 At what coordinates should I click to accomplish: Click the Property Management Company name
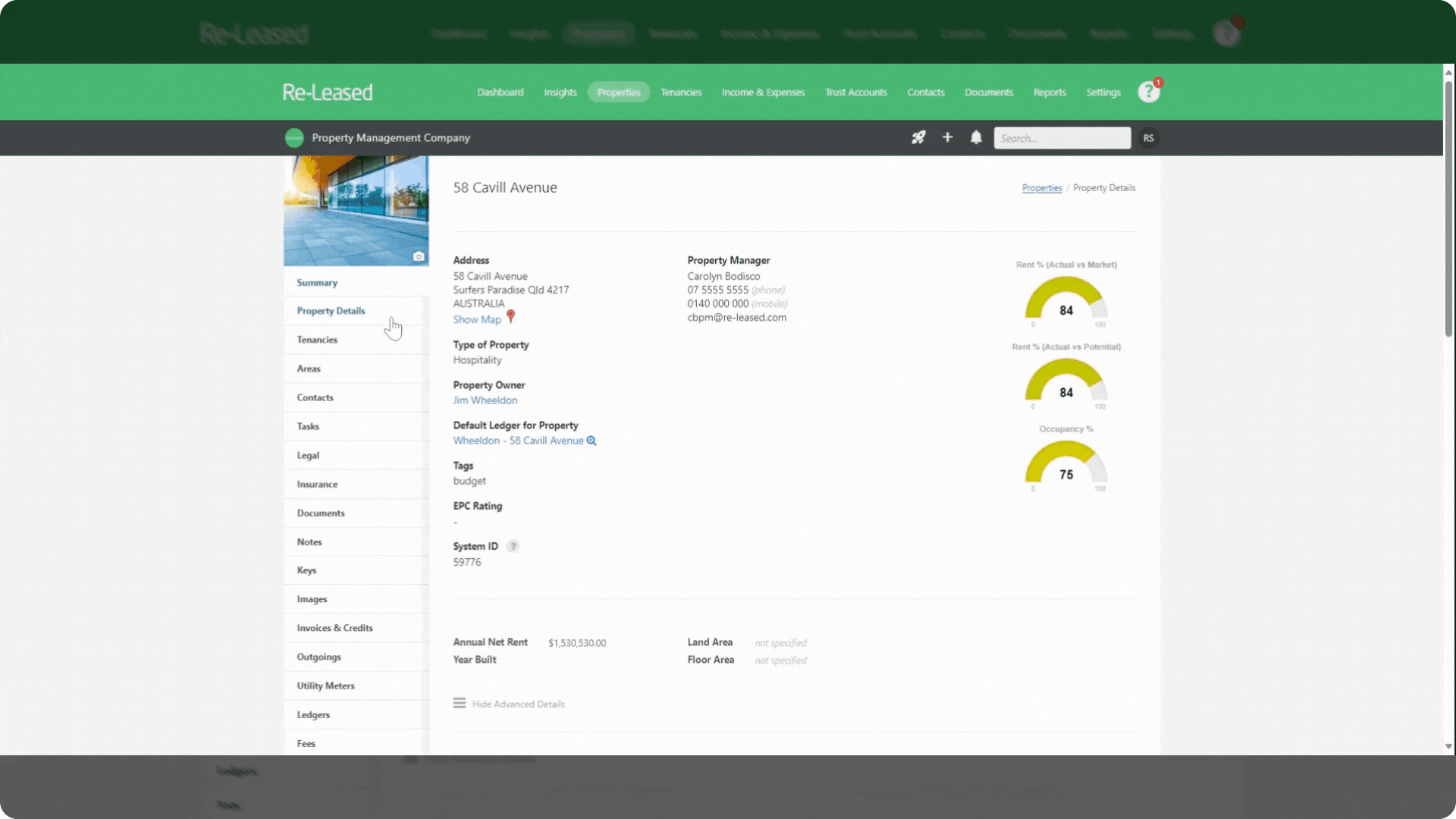[391, 138]
